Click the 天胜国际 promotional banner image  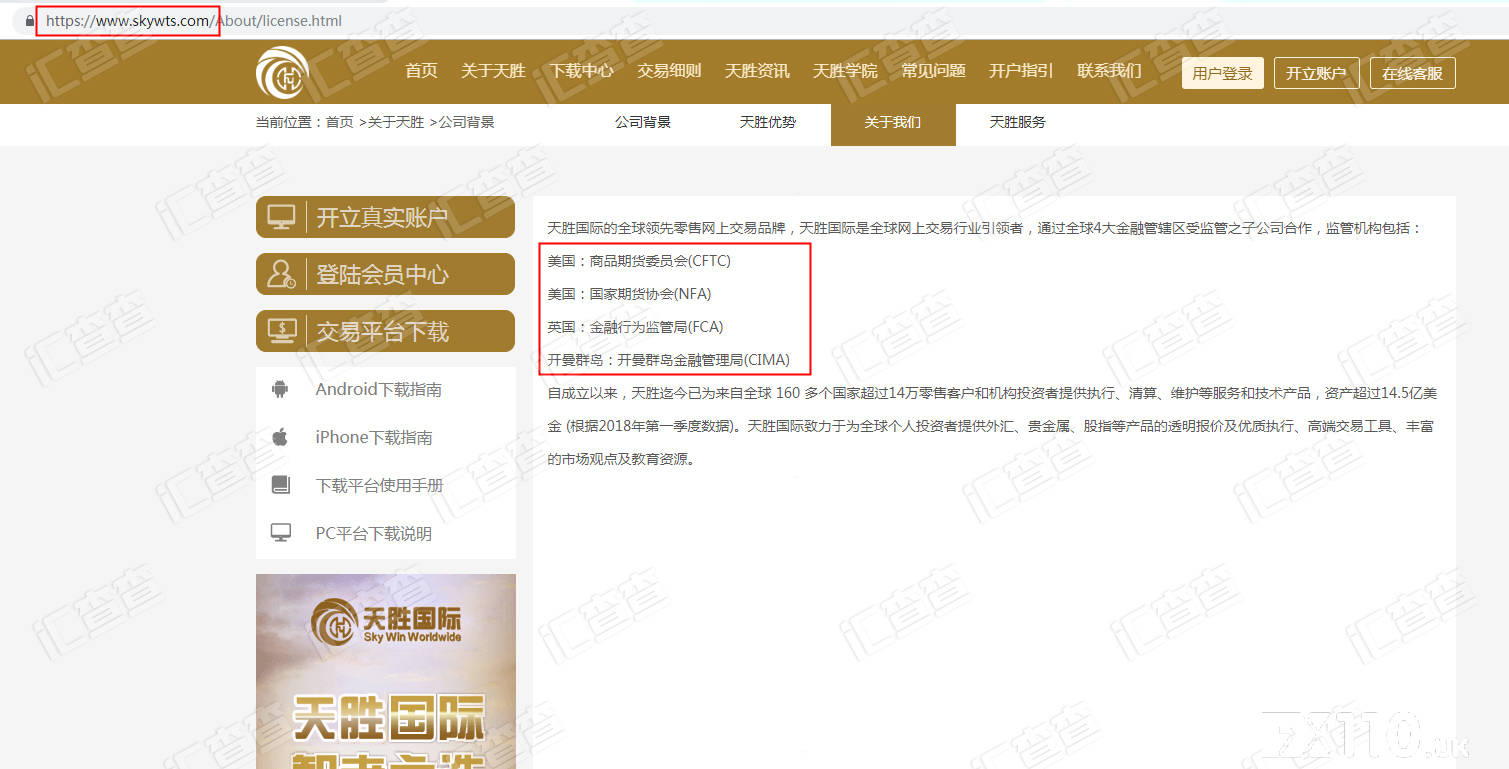click(386, 671)
